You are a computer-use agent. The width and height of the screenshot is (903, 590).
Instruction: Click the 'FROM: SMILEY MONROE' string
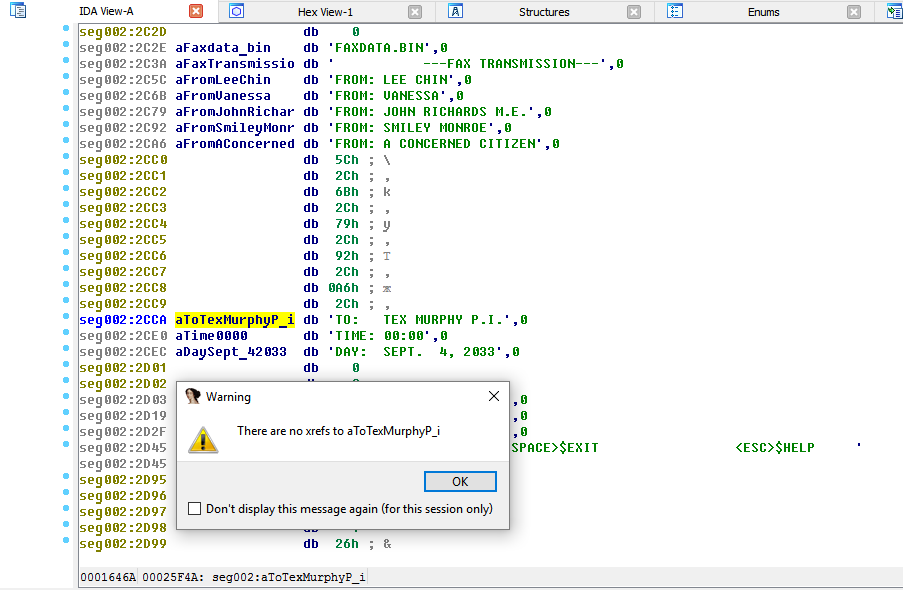(412, 128)
